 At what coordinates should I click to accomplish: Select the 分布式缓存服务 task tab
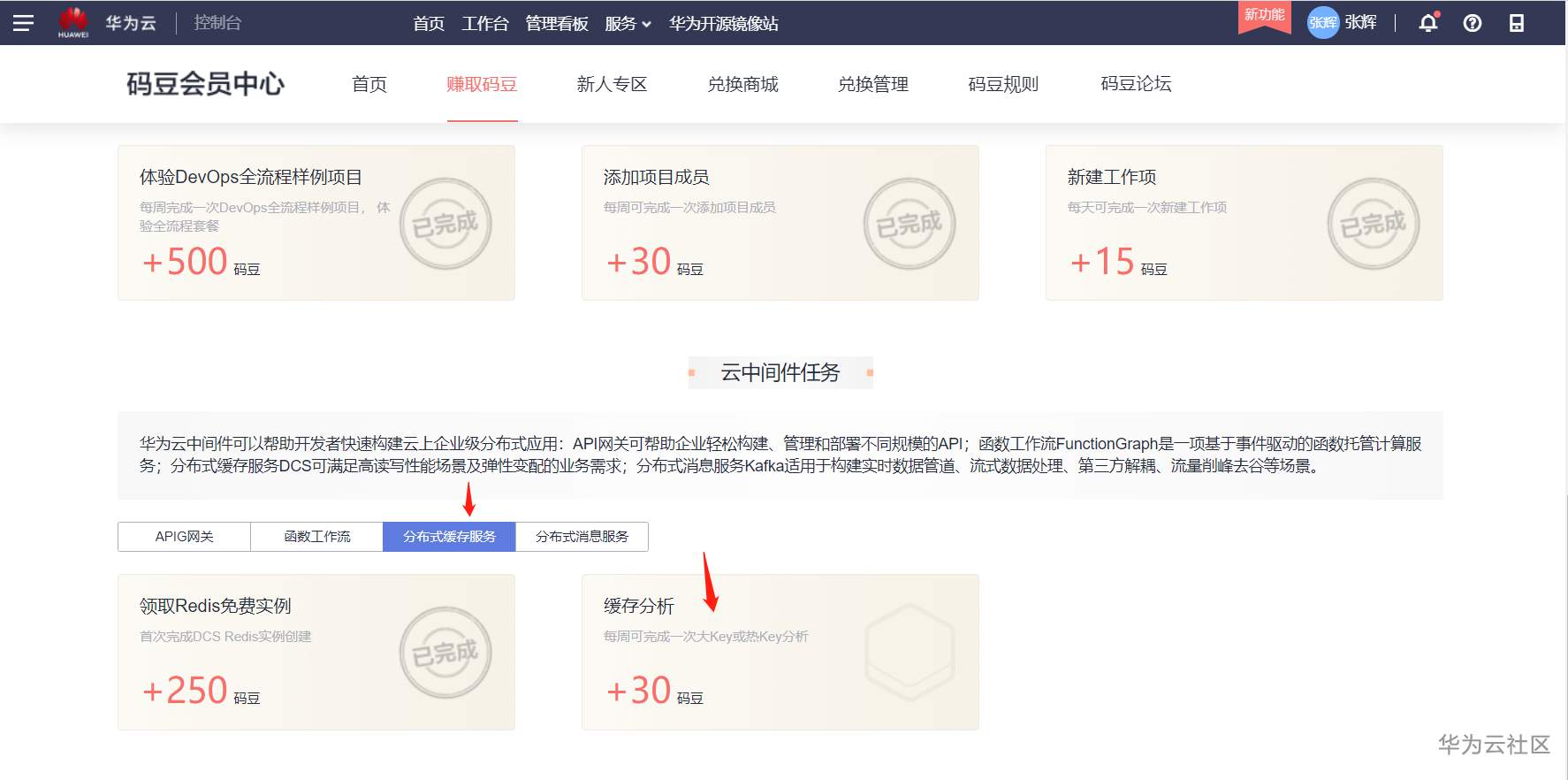click(449, 537)
